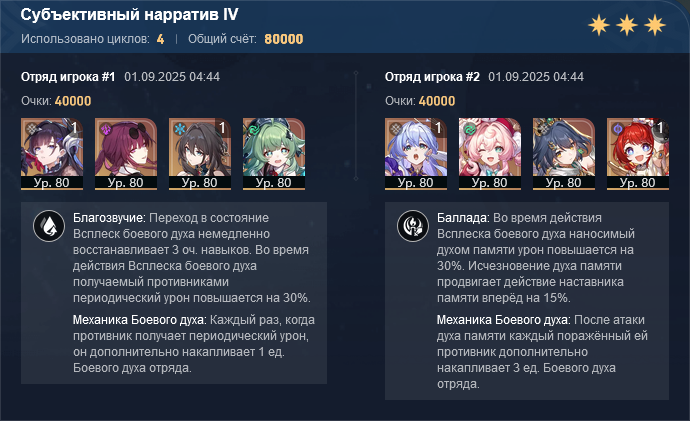Viewport: 690px width, 421px height.
Task: Click the total score 80000 value
Action: tap(284, 39)
